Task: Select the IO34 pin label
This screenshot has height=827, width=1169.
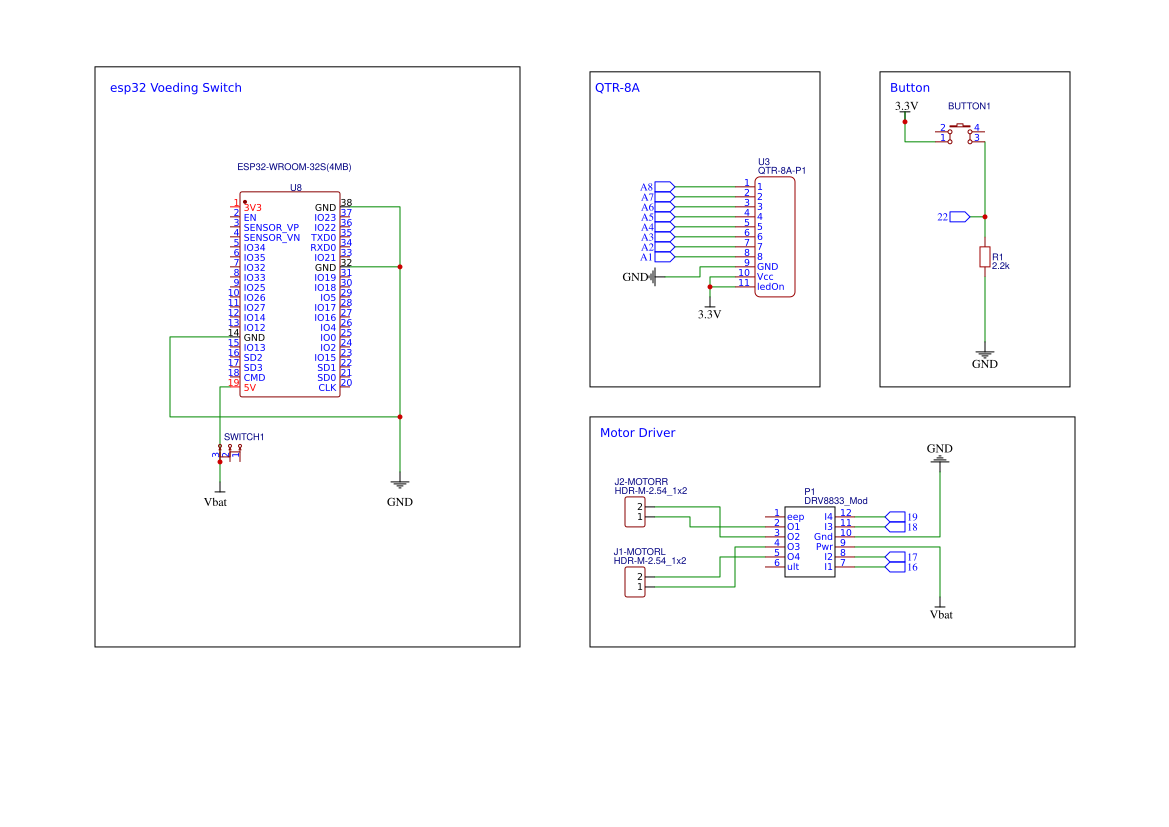Action: (x=254, y=248)
